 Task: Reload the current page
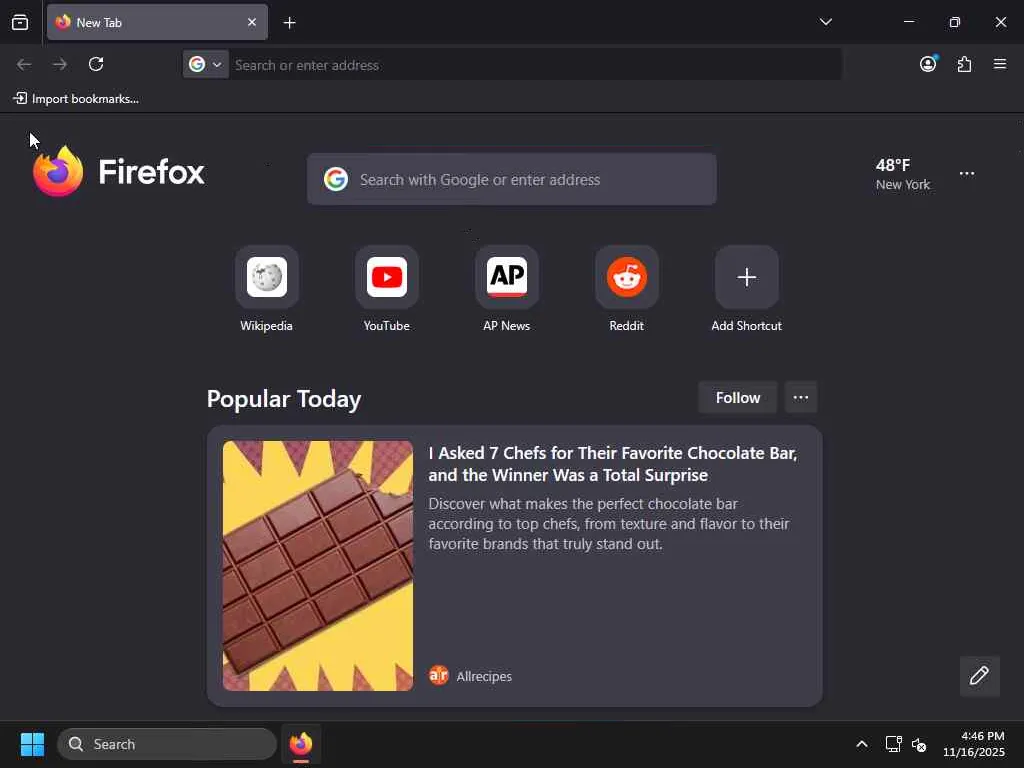(96, 64)
